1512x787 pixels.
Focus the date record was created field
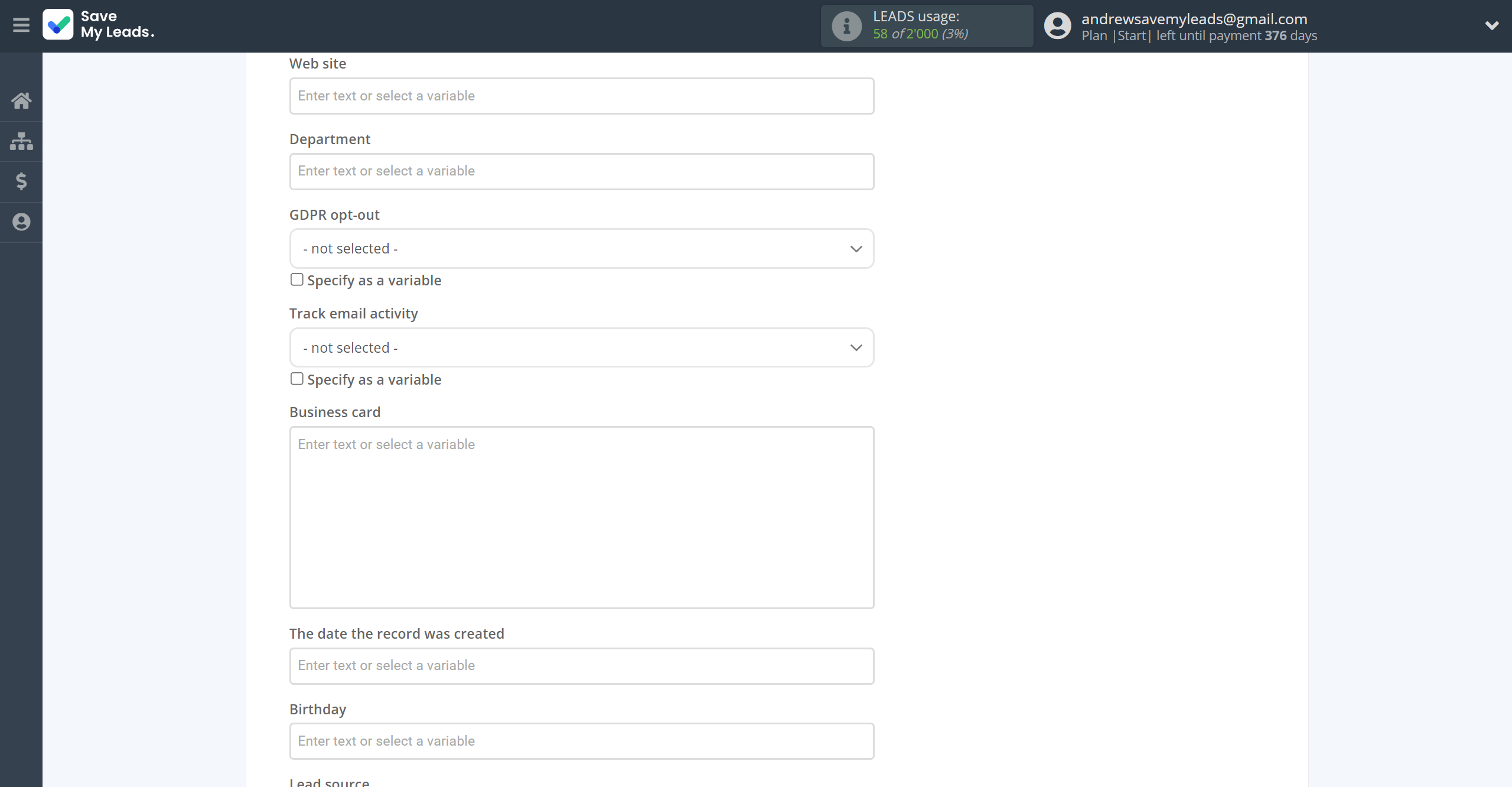[x=582, y=666]
